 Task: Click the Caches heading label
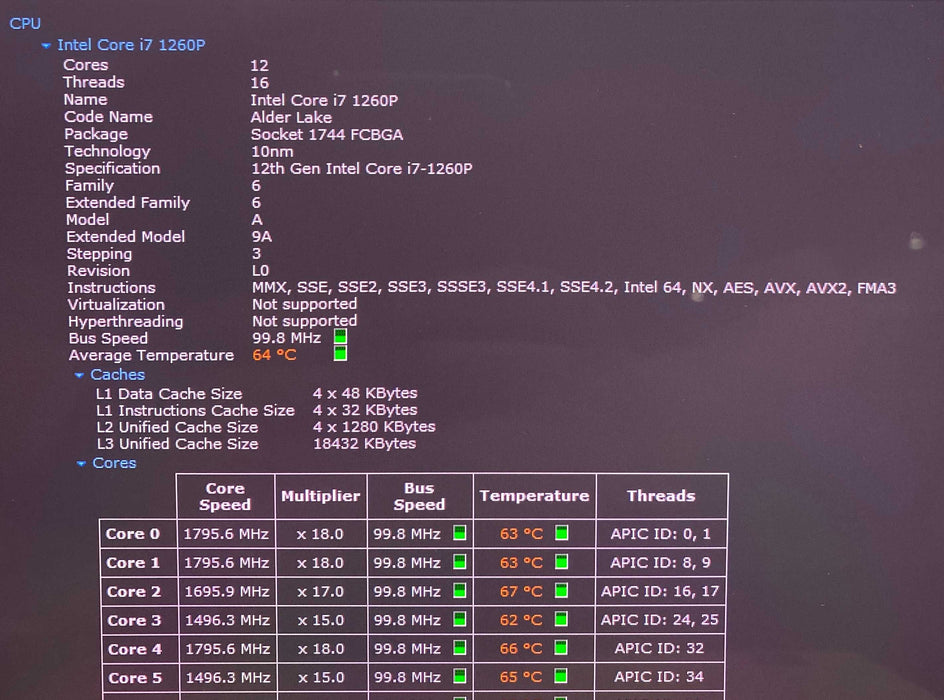pyautogui.click(x=117, y=374)
